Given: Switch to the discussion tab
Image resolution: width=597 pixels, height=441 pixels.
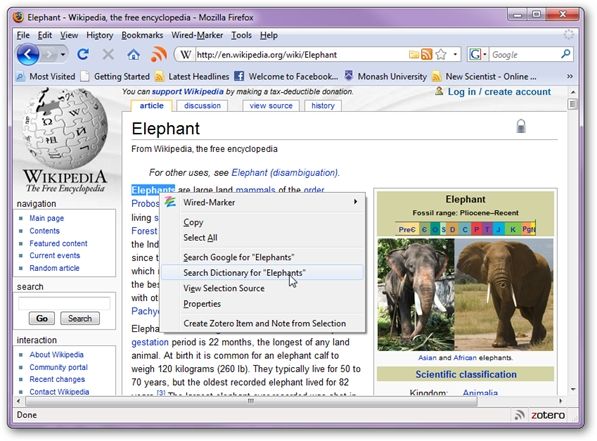Looking at the screenshot, I should click(202, 105).
